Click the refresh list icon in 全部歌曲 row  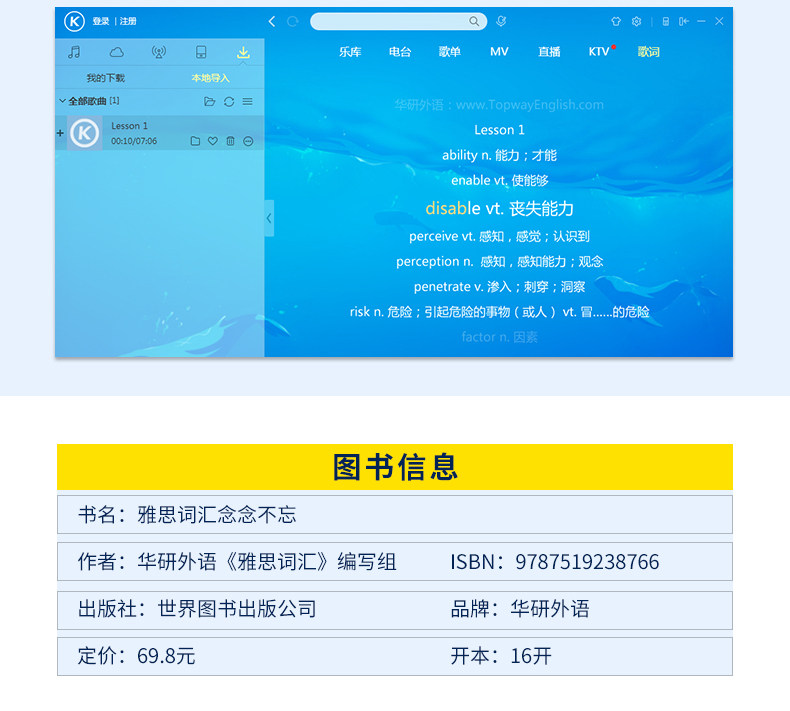click(229, 101)
